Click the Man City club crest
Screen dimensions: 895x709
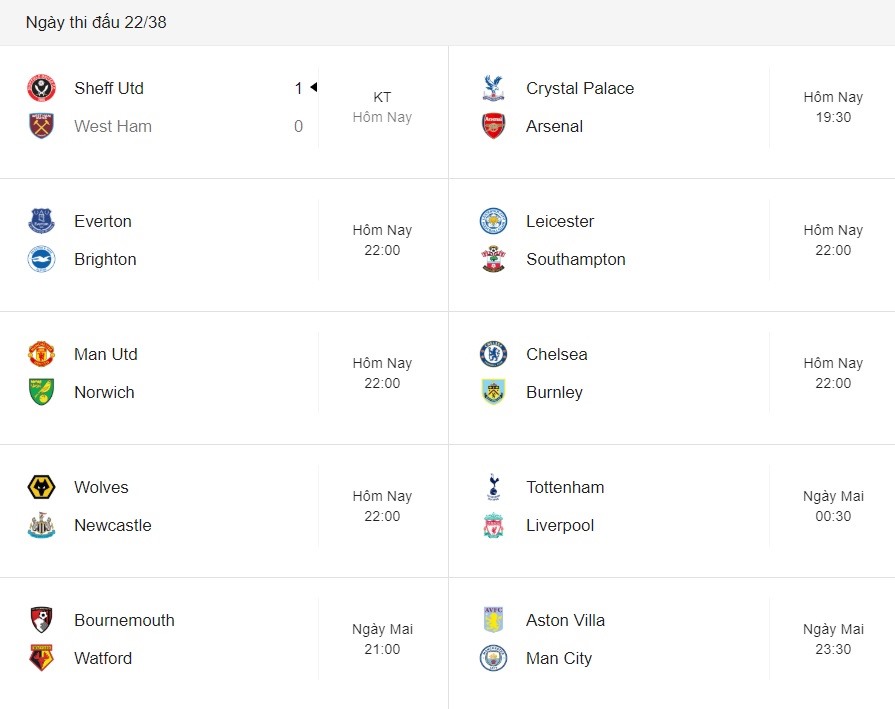pos(493,658)
